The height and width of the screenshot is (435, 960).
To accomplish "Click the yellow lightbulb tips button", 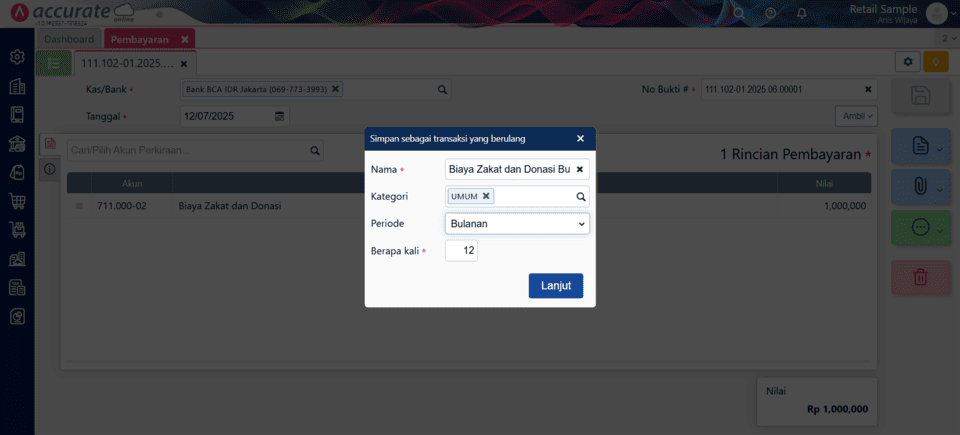I will [x=935, y=62].
